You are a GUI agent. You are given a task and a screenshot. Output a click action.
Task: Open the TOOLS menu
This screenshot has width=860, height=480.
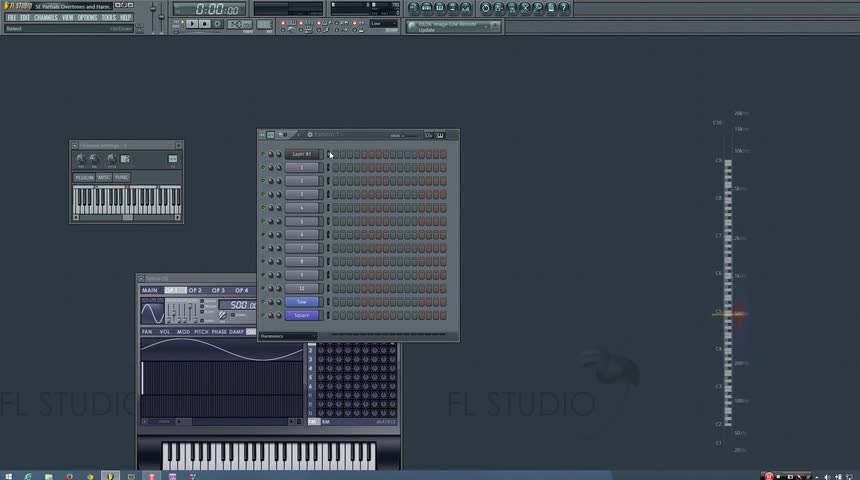pos(109,18)
